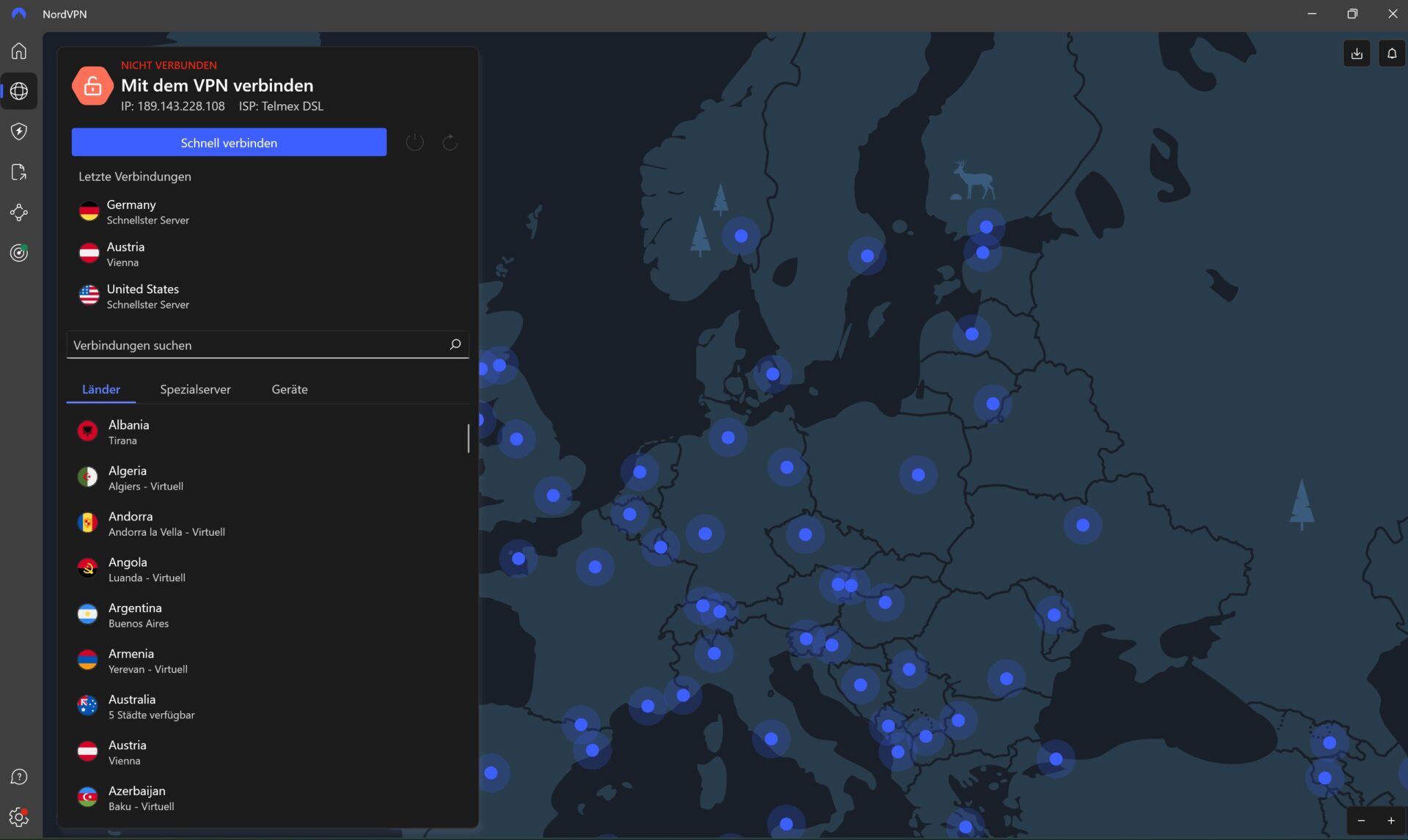Click the Letzte Verbindungen heading
Screen dimensions: 1408x840
pos(135,177)
